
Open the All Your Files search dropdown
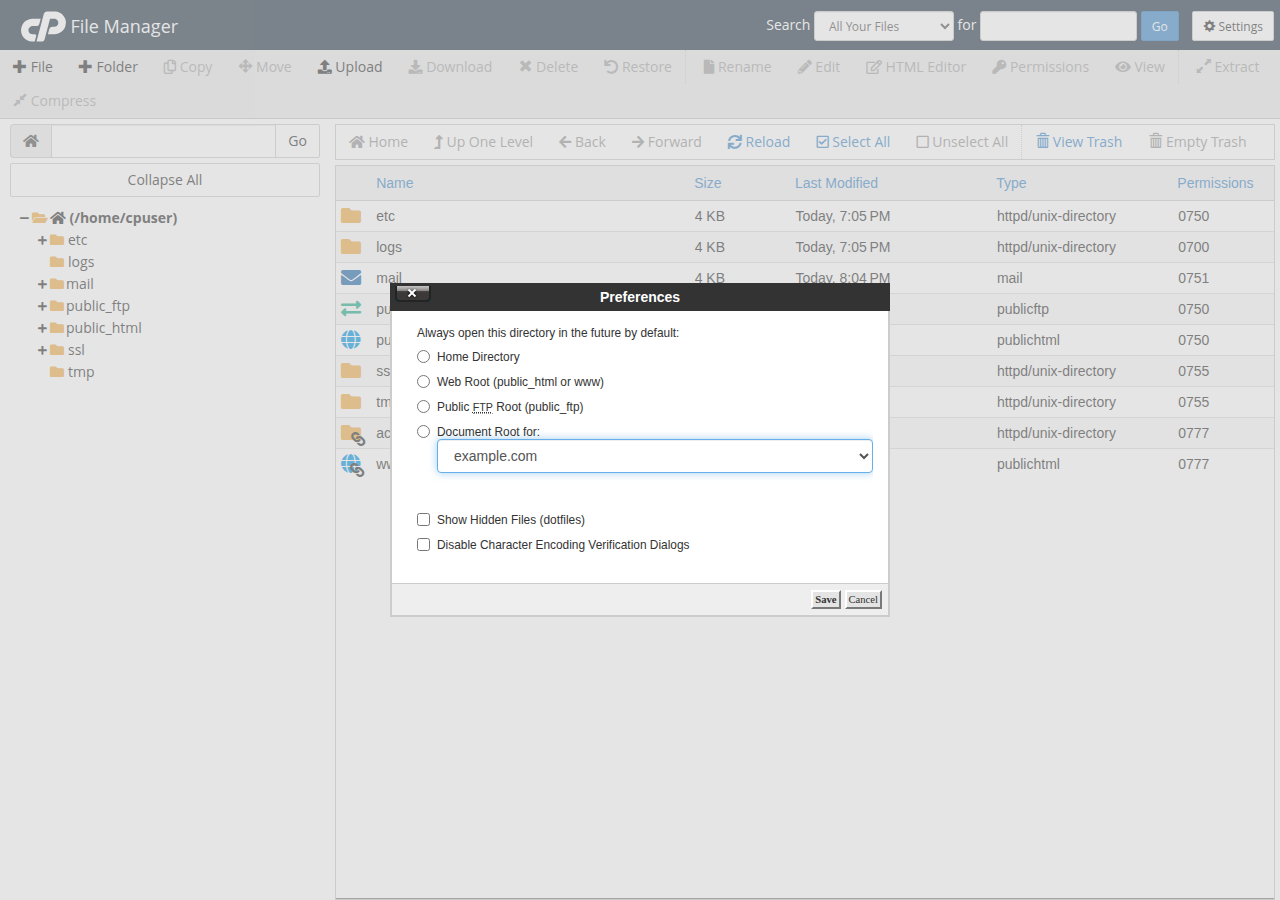(884, 26)
